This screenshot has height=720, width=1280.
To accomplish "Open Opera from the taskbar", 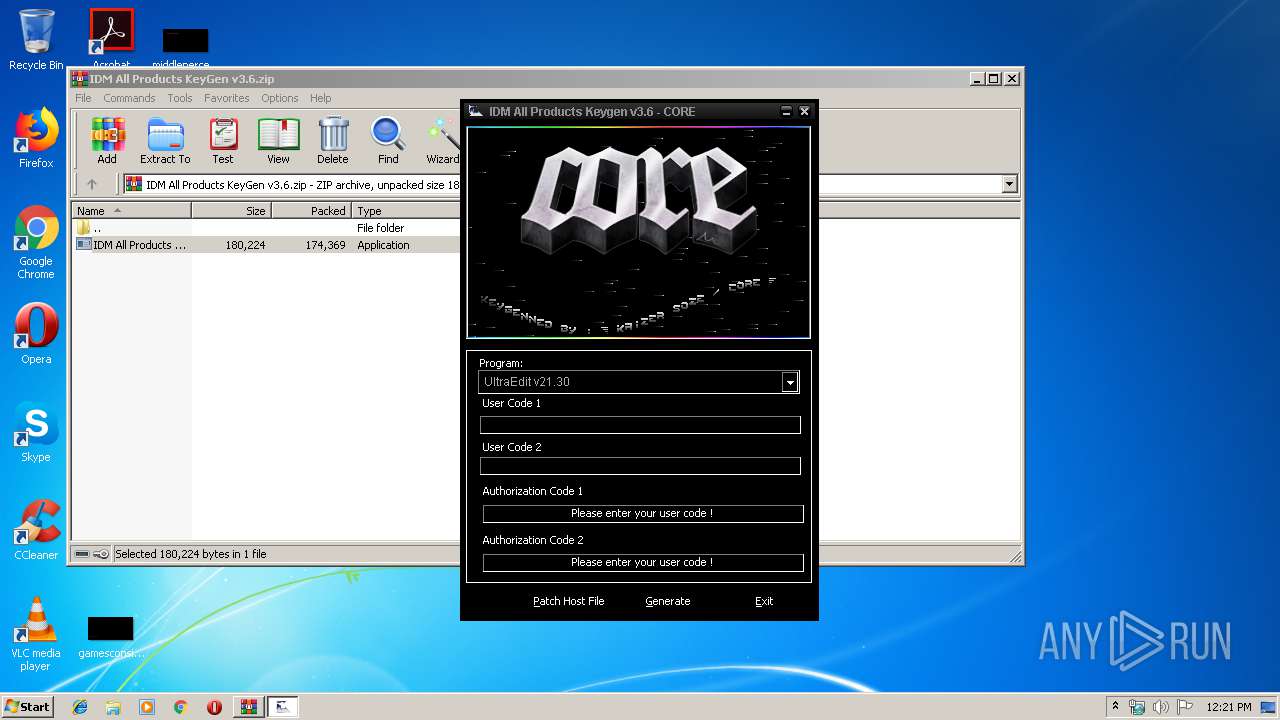I will coord(214,707).
